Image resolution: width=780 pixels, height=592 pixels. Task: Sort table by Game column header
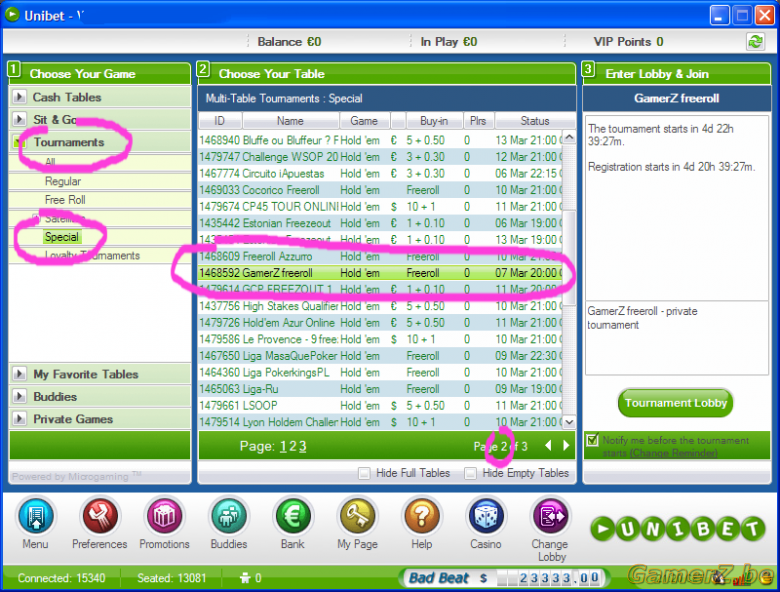(364, 121)
